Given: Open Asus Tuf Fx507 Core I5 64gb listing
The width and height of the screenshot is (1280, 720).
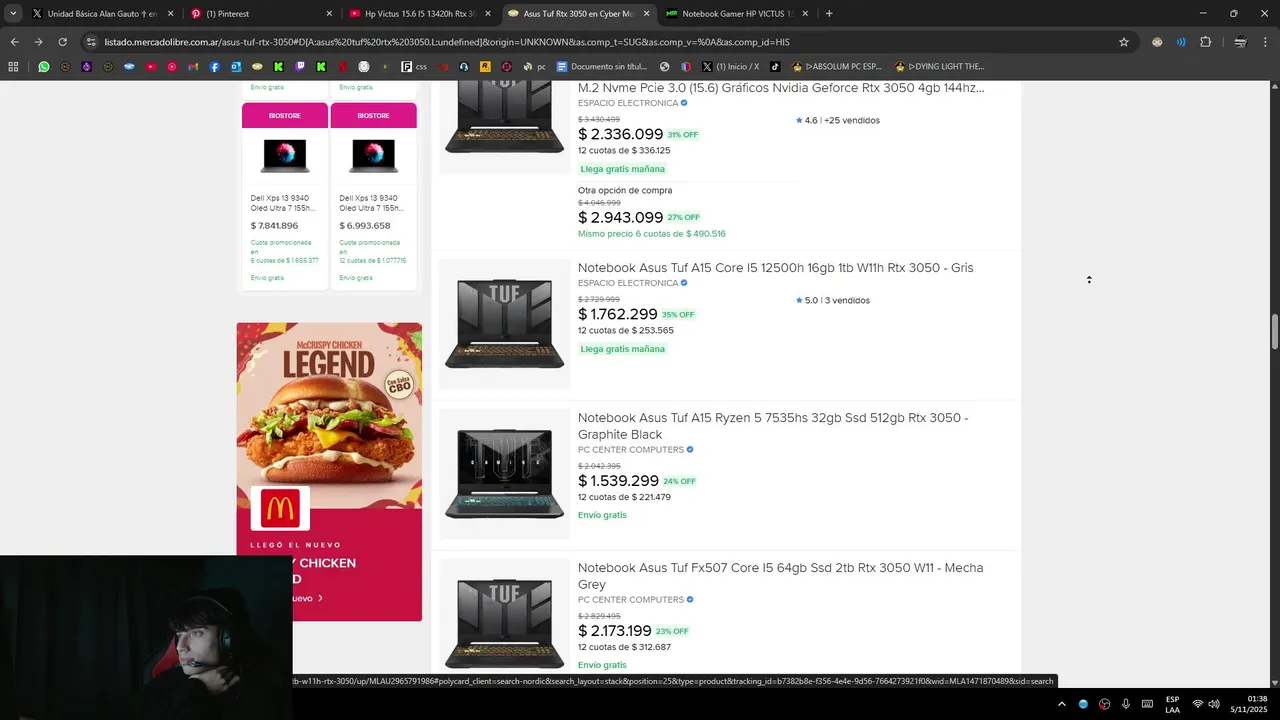Looking at the screenshot, I should point(780,576).
